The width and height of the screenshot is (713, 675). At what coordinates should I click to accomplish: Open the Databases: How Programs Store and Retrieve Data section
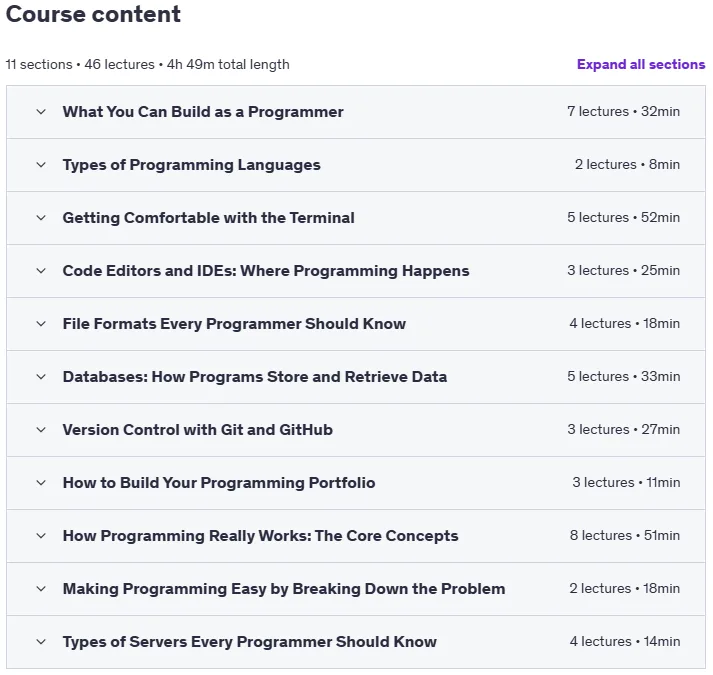(x=255, y=377)
